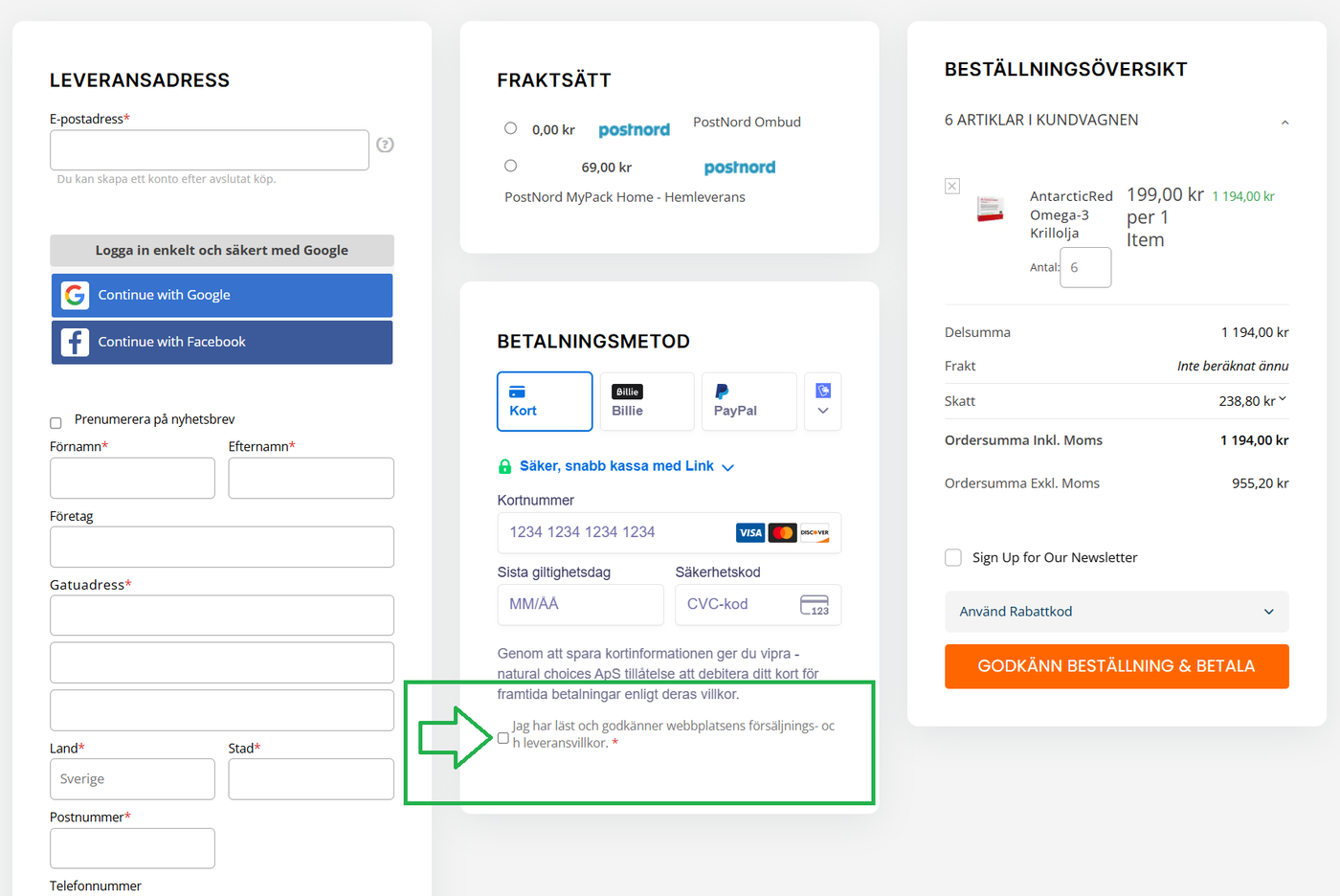Click the AntarcticRed Krillolja product thumbnail
The image size is (1340, 896).
[x=990, y=209]
